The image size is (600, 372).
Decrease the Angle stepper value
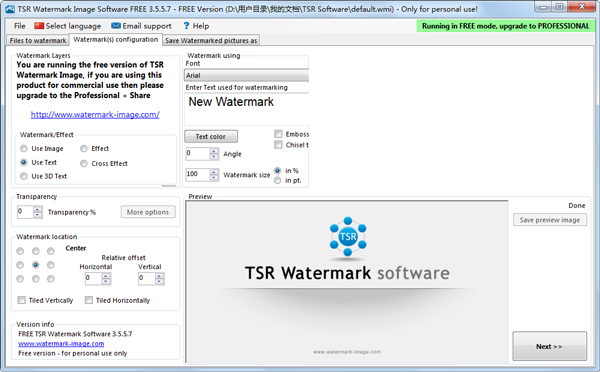214,157
